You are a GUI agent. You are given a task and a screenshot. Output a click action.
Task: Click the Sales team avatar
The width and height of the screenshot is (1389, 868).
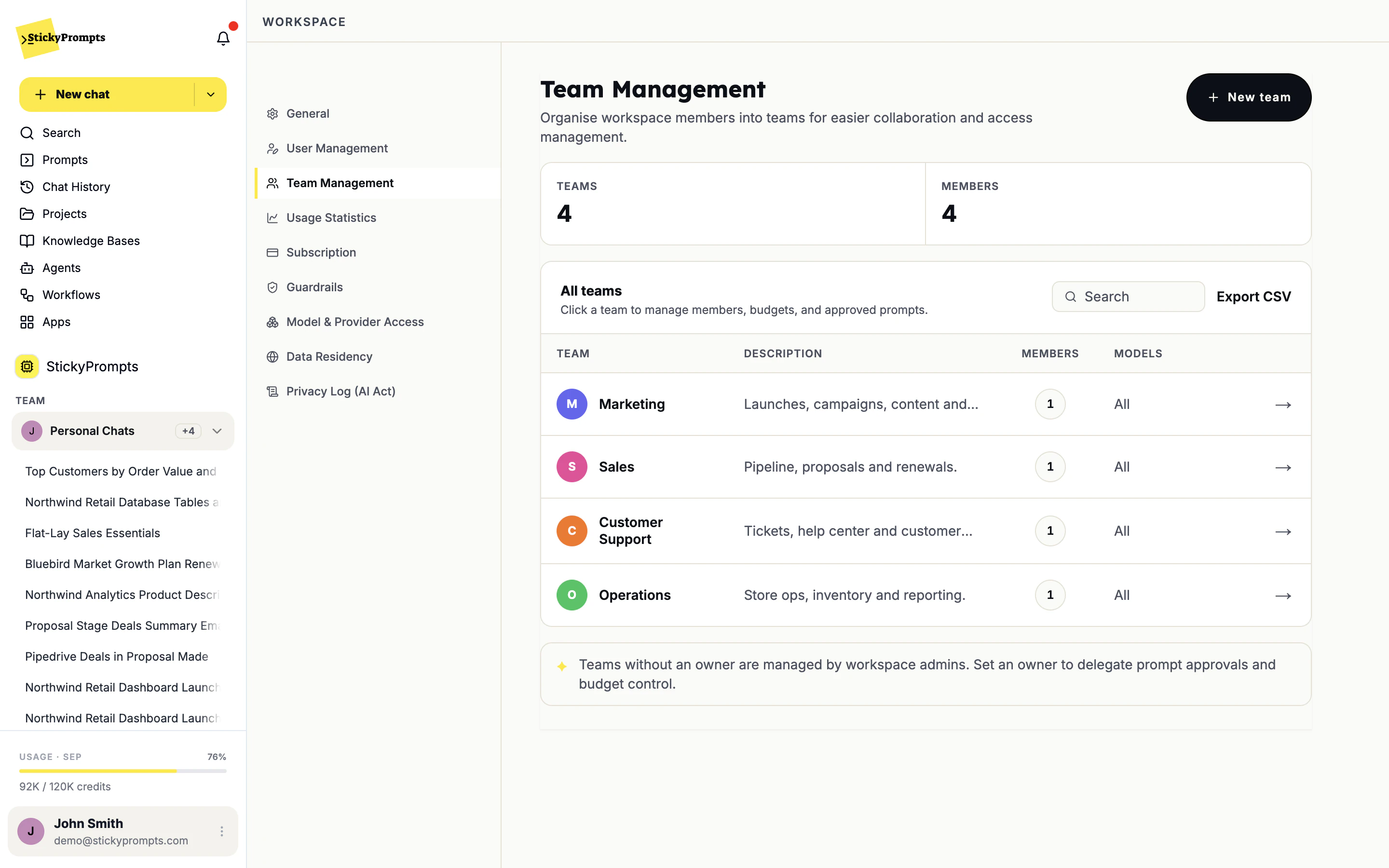[x=571, y=467]
